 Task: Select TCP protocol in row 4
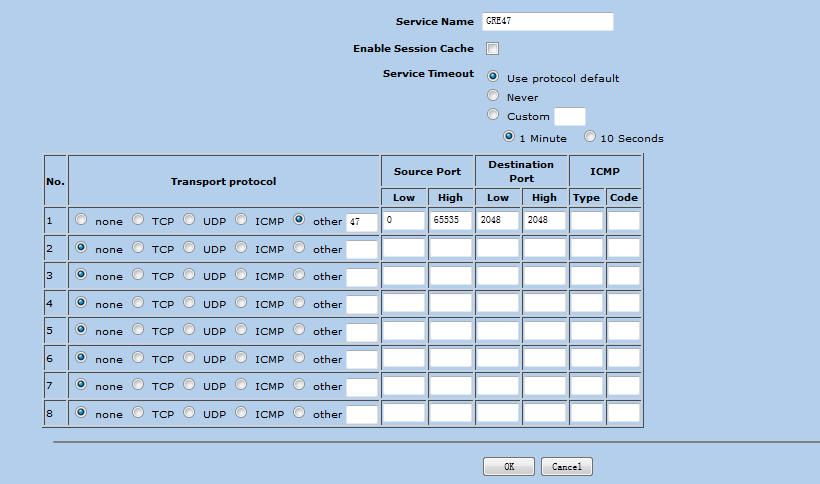tap(138, 302)
